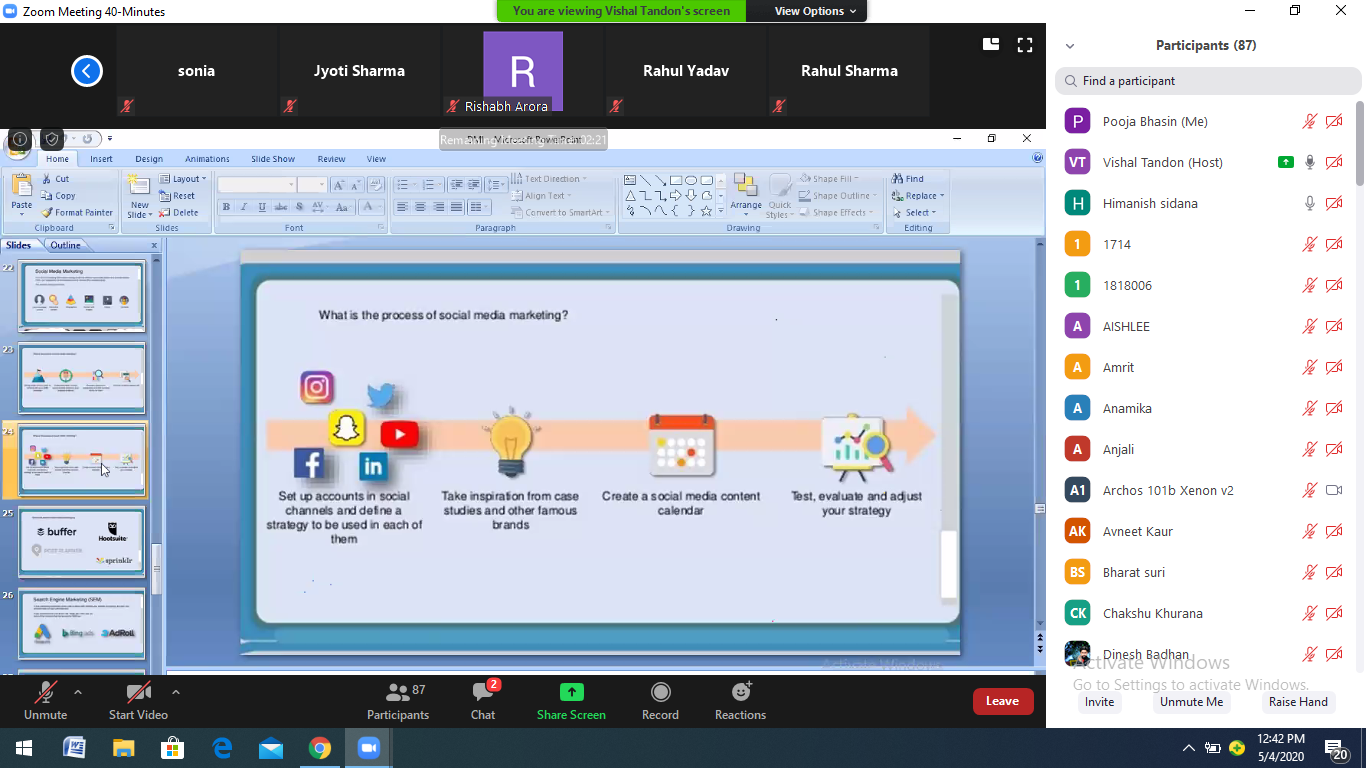Click the Raise Hand button
Viewport: 1366px width, 768px height.
(x=1298, y=702)
